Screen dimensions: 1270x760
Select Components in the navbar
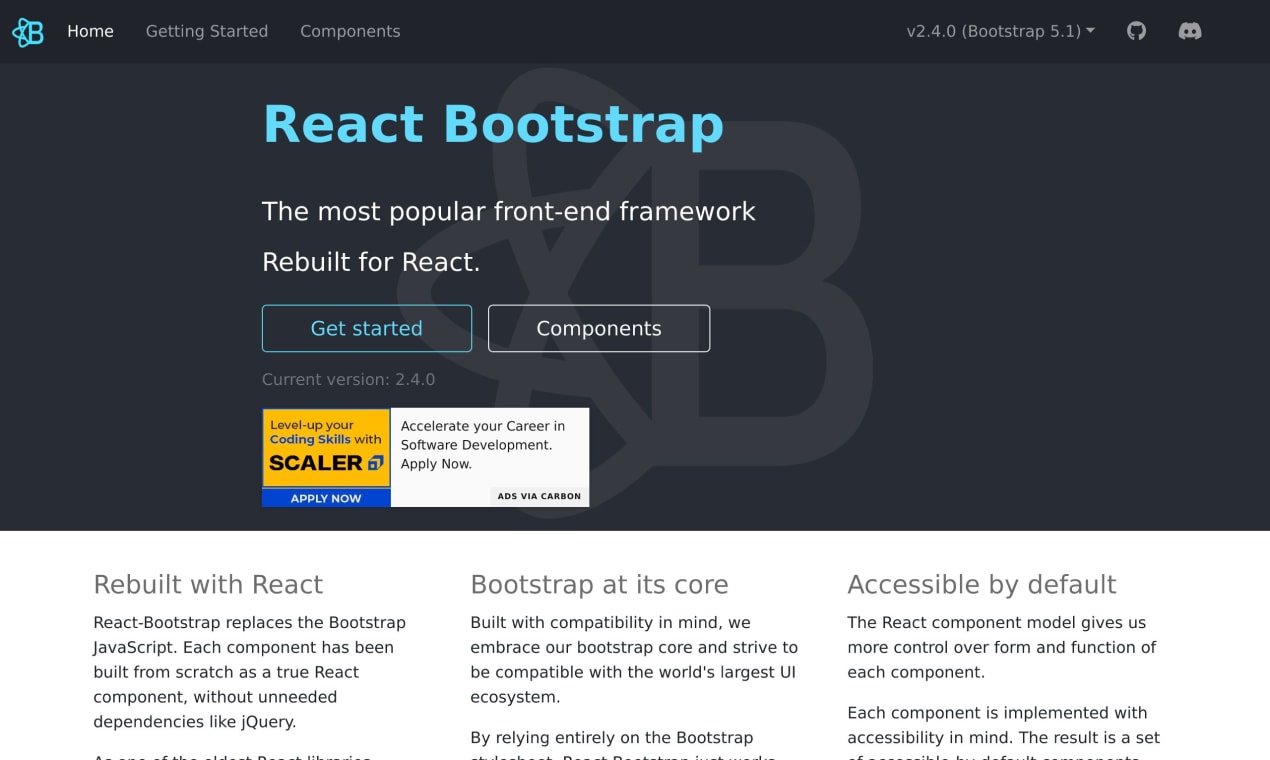350,31
